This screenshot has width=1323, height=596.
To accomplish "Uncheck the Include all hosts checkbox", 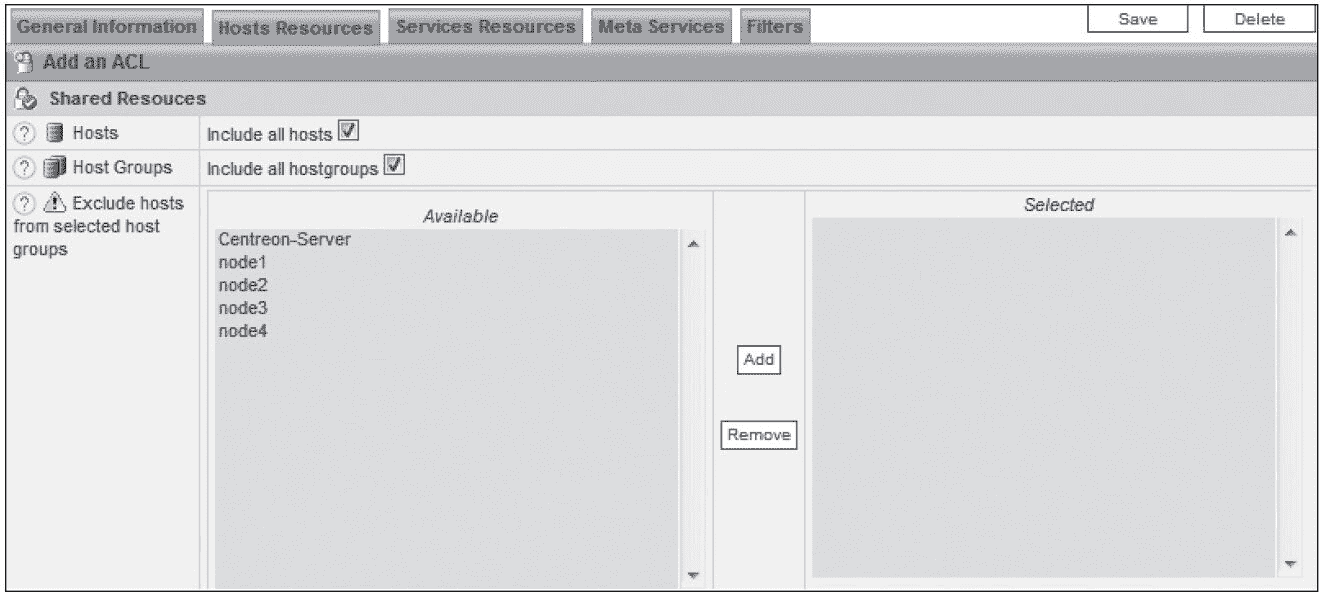I will click(347, 130).
